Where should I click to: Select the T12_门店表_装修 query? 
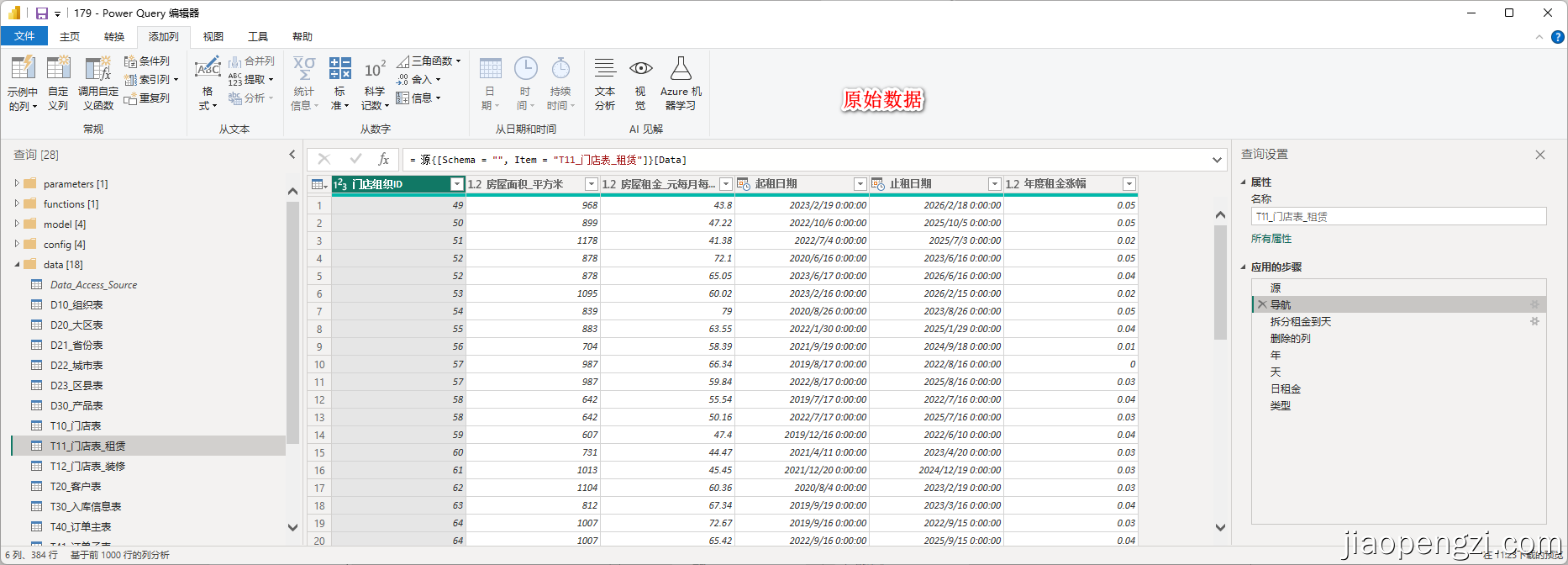coord(87,467)
